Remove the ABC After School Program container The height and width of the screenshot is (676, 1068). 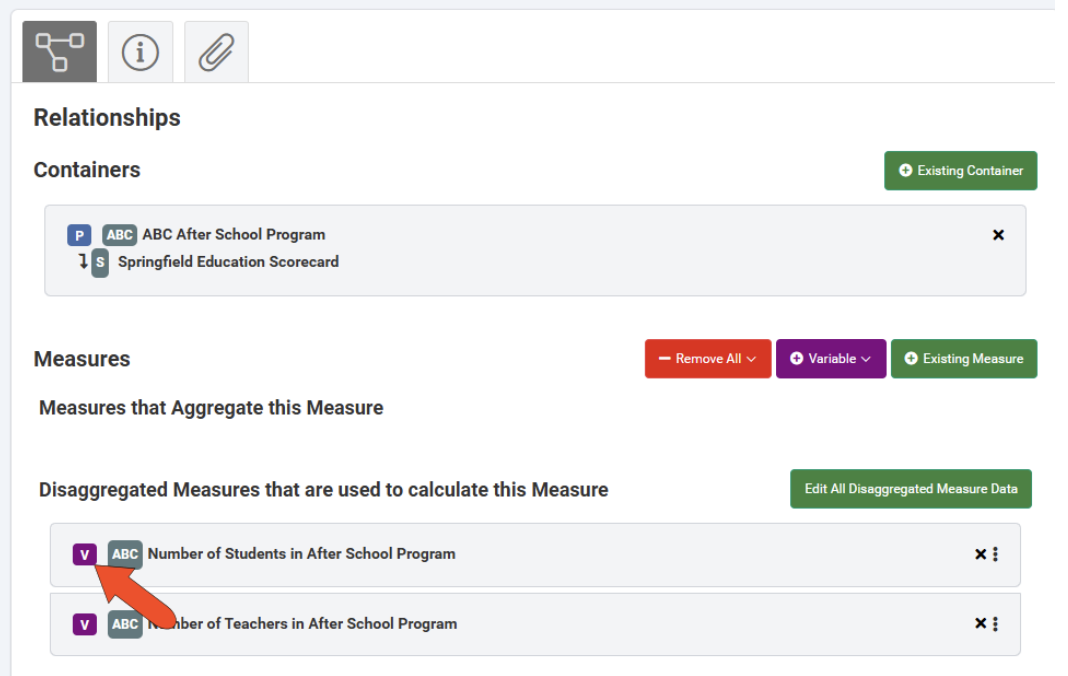(x=997, y=235)
